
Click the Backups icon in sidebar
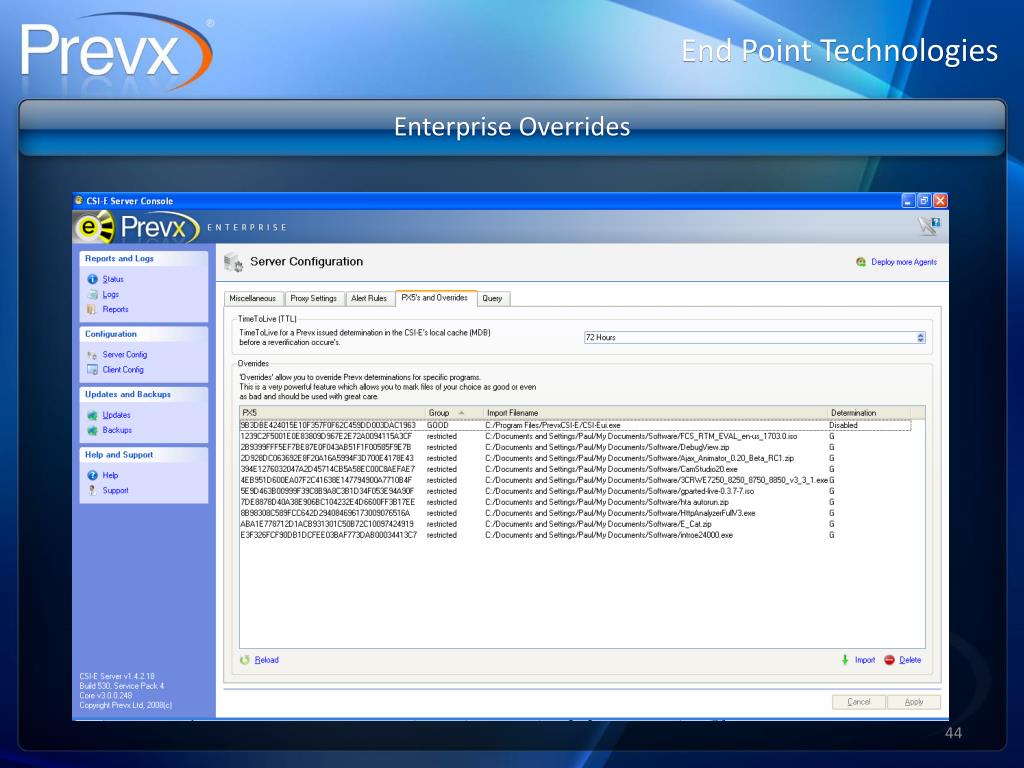(x=92, y=430)
